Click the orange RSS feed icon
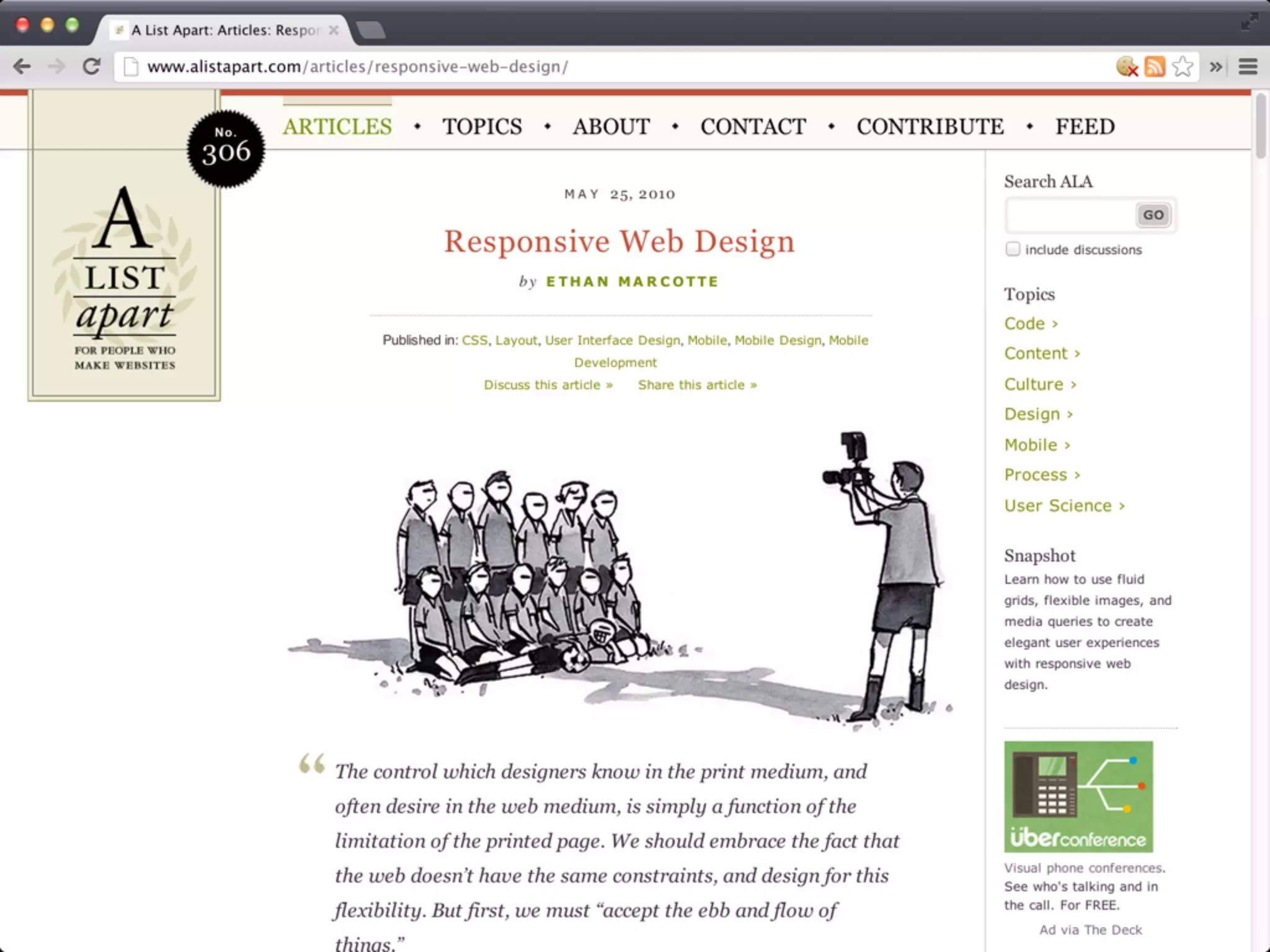Viewport: 1270px width, 952px height. click(x=1154, y=66)
